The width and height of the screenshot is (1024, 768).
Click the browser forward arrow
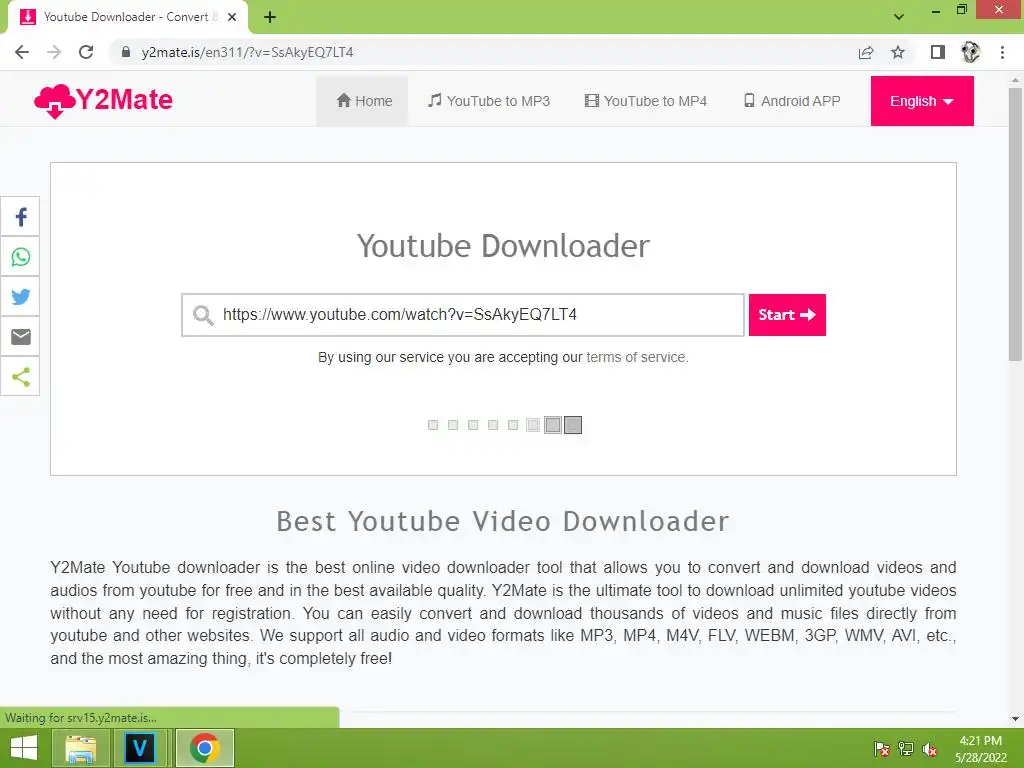pos(54,52)
